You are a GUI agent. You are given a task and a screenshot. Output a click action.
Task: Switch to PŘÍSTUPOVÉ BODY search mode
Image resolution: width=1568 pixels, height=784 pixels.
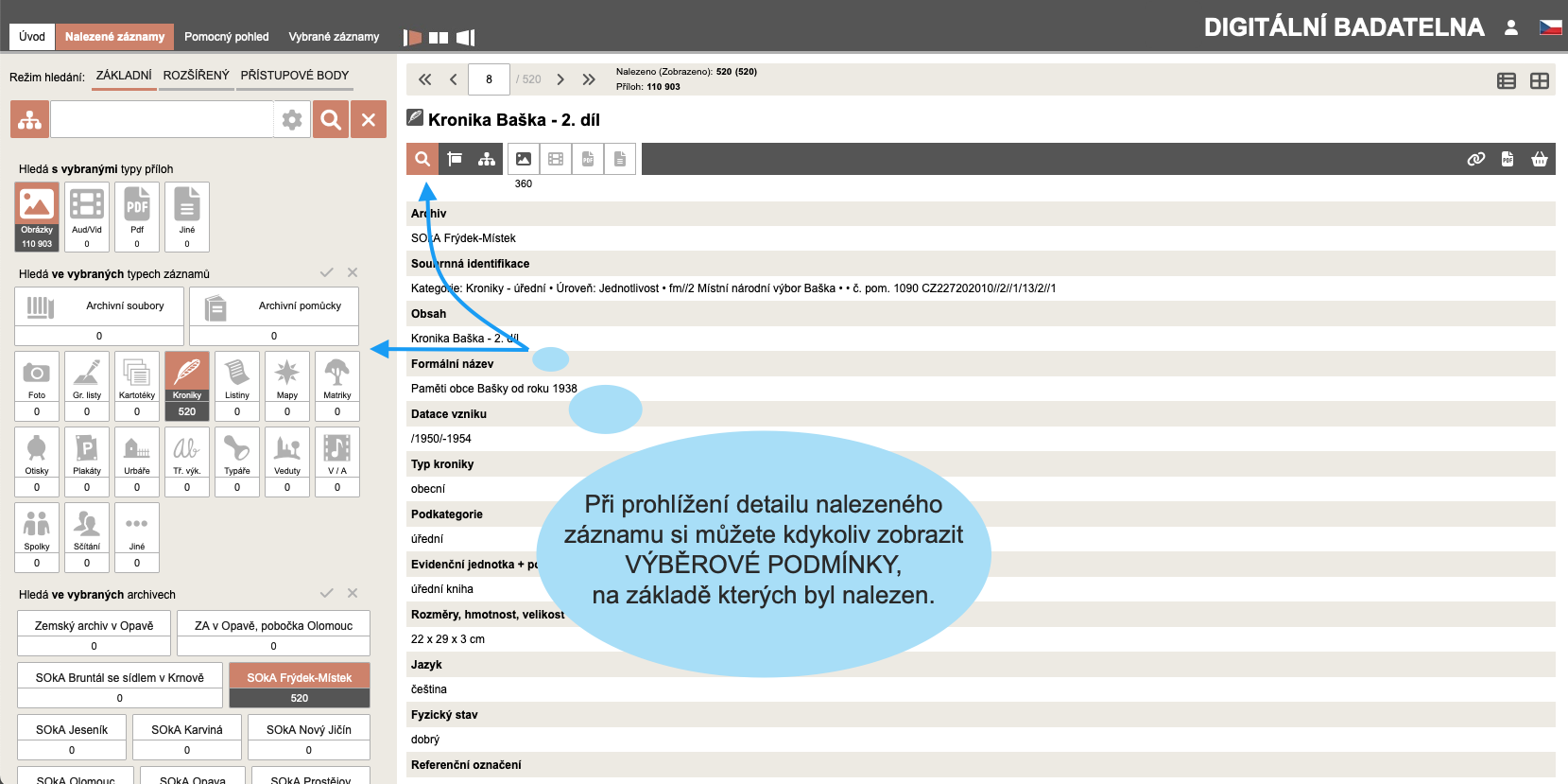pos(295,76)
